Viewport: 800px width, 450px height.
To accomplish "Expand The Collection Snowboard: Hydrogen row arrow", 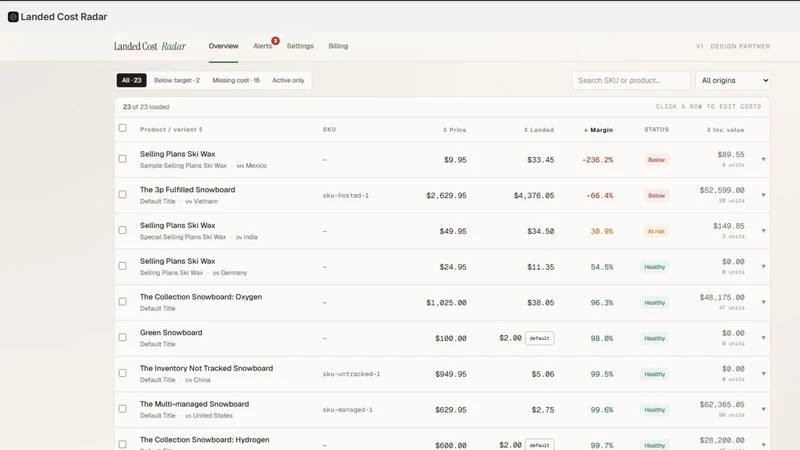I will [763, 445].
